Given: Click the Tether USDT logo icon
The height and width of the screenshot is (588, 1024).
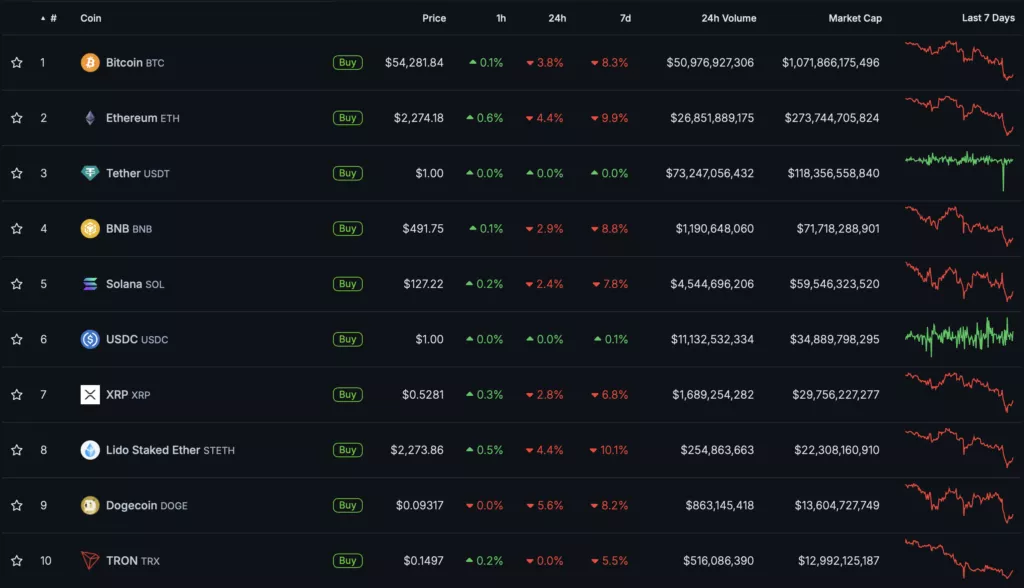Looking at the screenshot, I should coord(90,173).
